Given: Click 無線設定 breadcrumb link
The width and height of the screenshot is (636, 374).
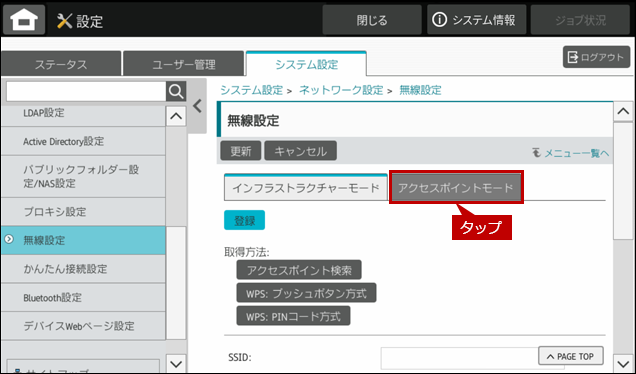Looking at the screenshot, I should (420, 90).
